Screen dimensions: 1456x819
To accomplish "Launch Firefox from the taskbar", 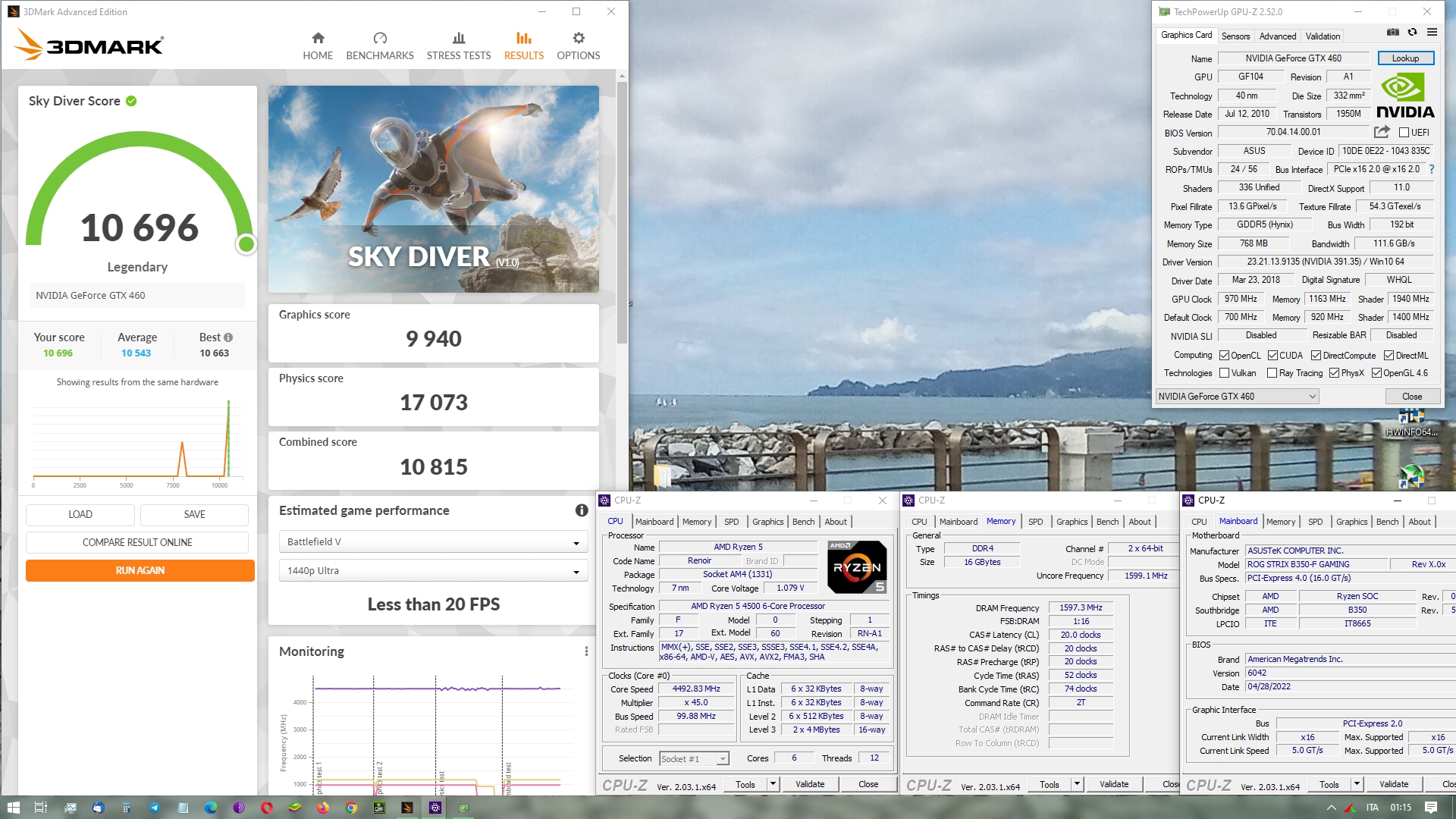I will [323, 808].
